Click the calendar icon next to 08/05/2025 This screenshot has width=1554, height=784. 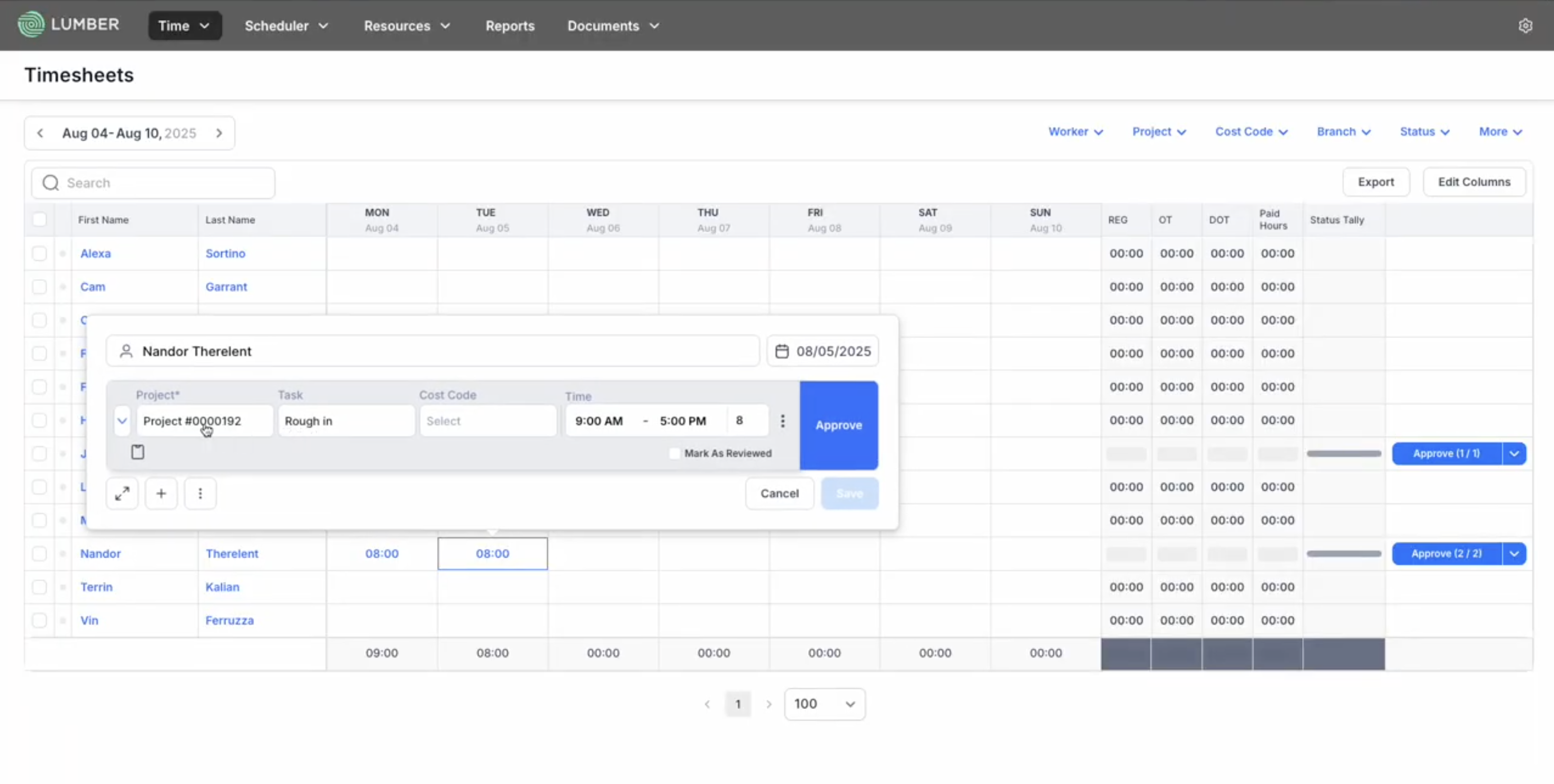click(x=782, y=352)
